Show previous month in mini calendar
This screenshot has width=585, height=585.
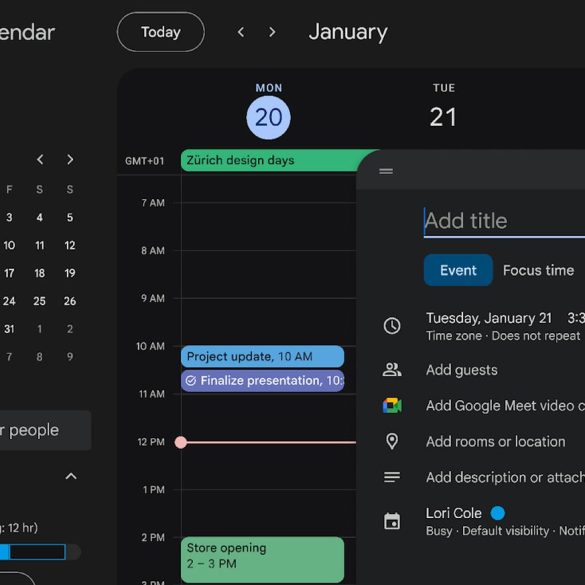pos(40,160)
